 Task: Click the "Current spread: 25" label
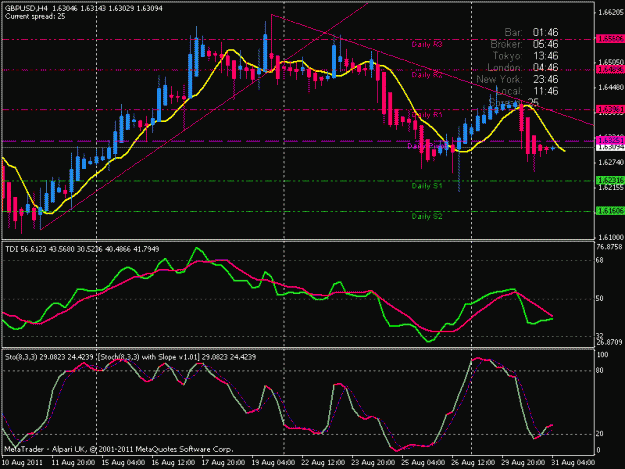pyautogui.click(x=35, y=17)
